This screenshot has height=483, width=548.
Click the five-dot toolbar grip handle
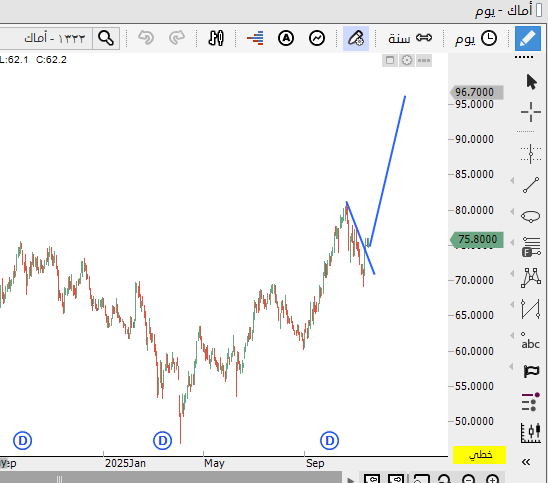coord(524,57)
